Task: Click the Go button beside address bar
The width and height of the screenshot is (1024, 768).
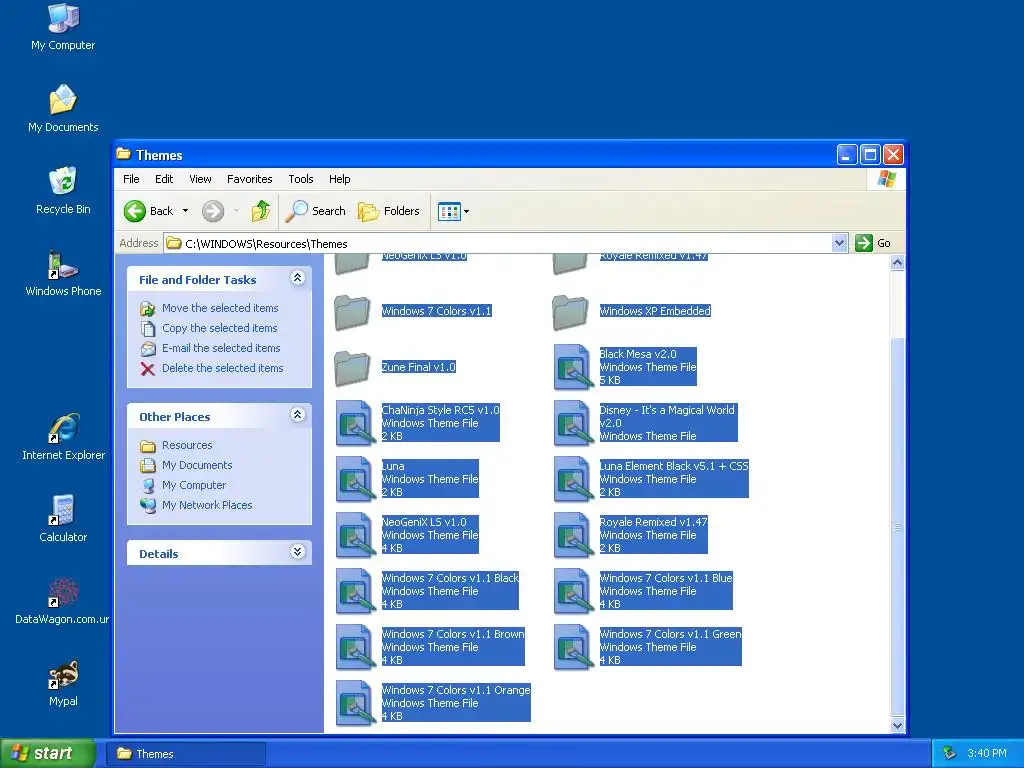Action: [874, 244]
